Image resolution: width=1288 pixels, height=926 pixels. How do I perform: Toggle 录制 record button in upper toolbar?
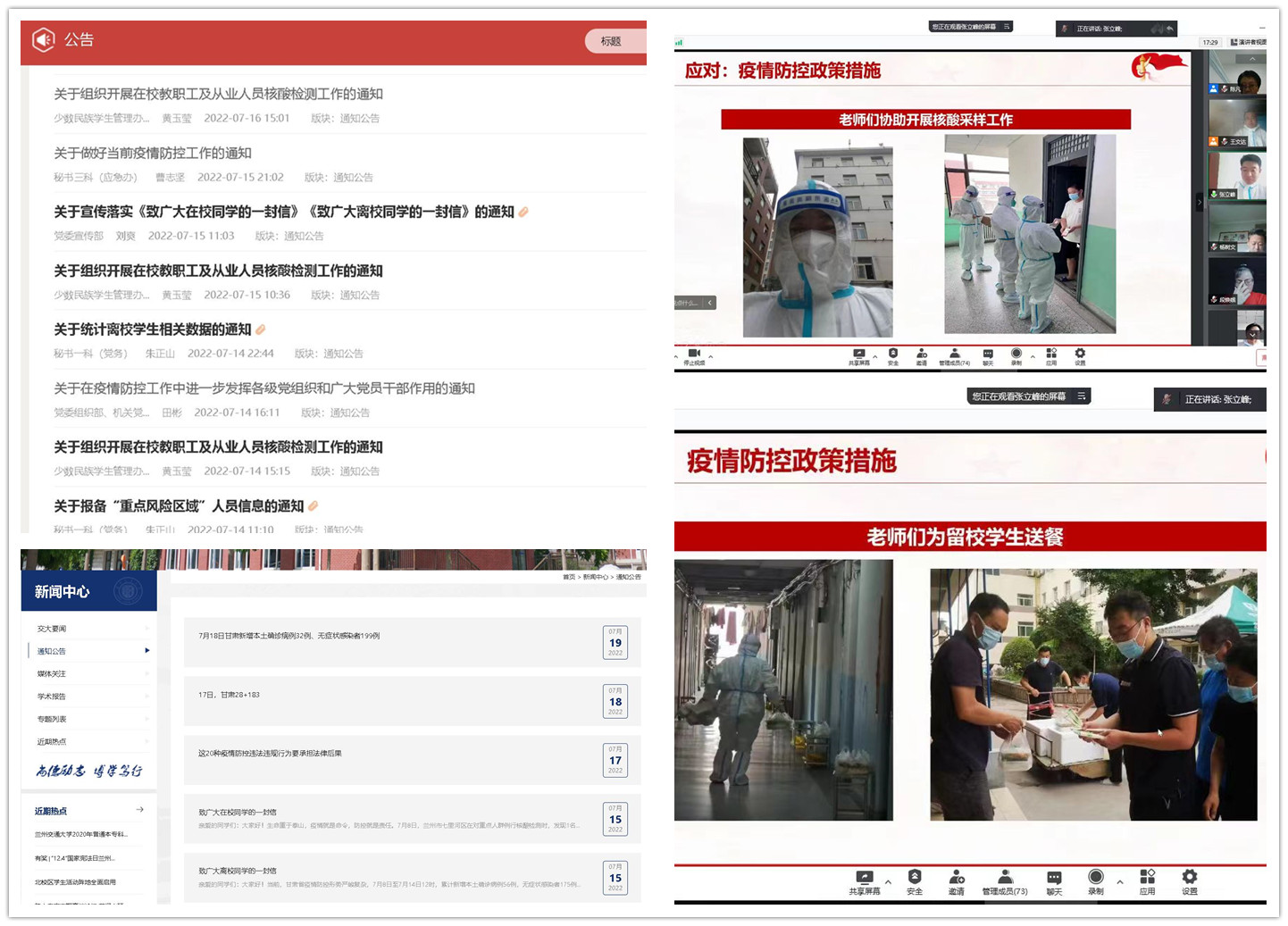pos(1016,354)
